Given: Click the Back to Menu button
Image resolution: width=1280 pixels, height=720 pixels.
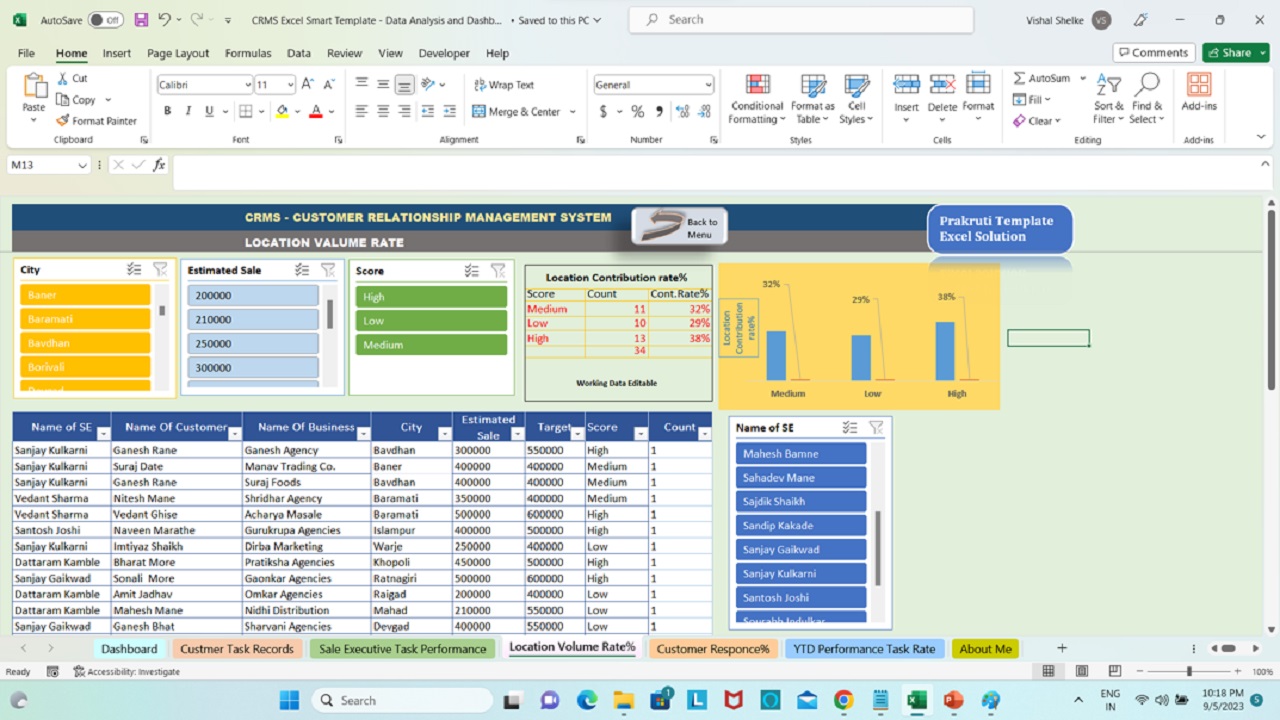Looking at the screenshot, I should pyautogui.click(x=678, y=225).
